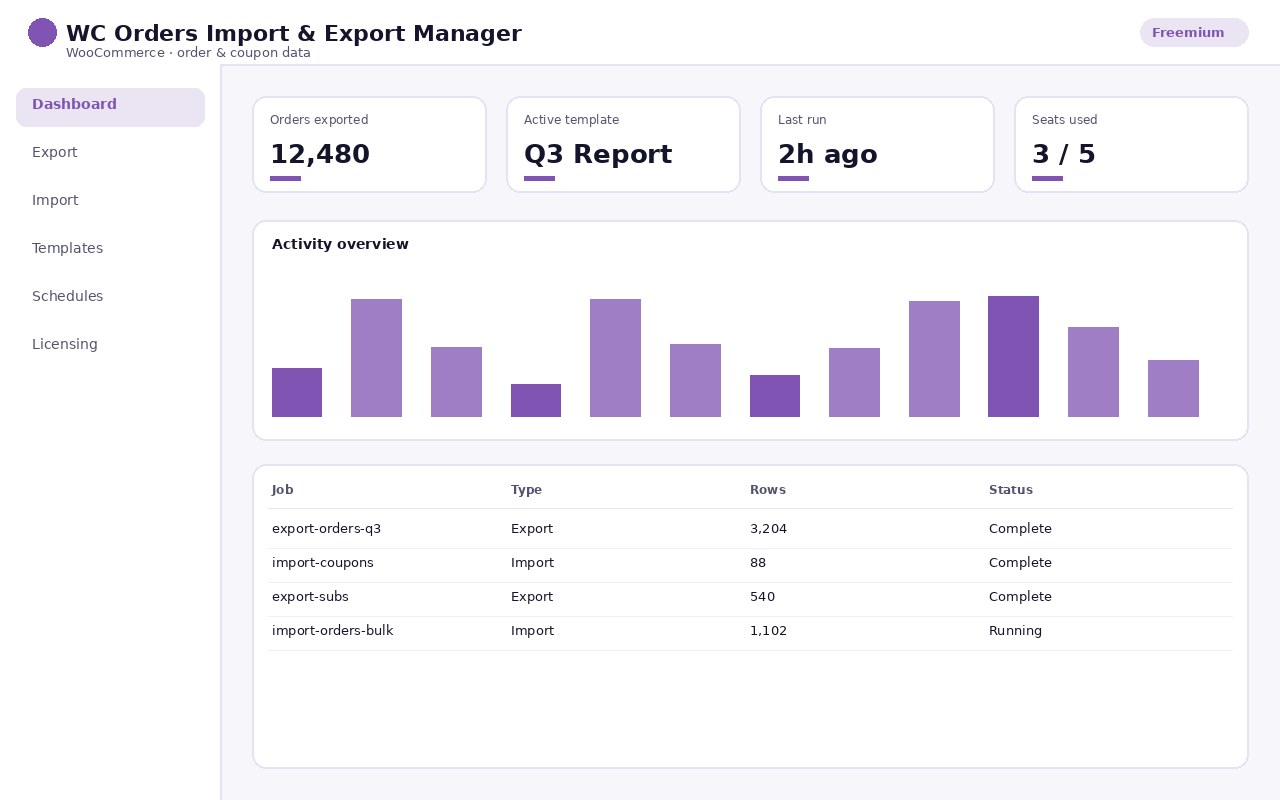The image size is (1280, 800).
Task: Select the Q3 Report template value
Action: point(598,155)
